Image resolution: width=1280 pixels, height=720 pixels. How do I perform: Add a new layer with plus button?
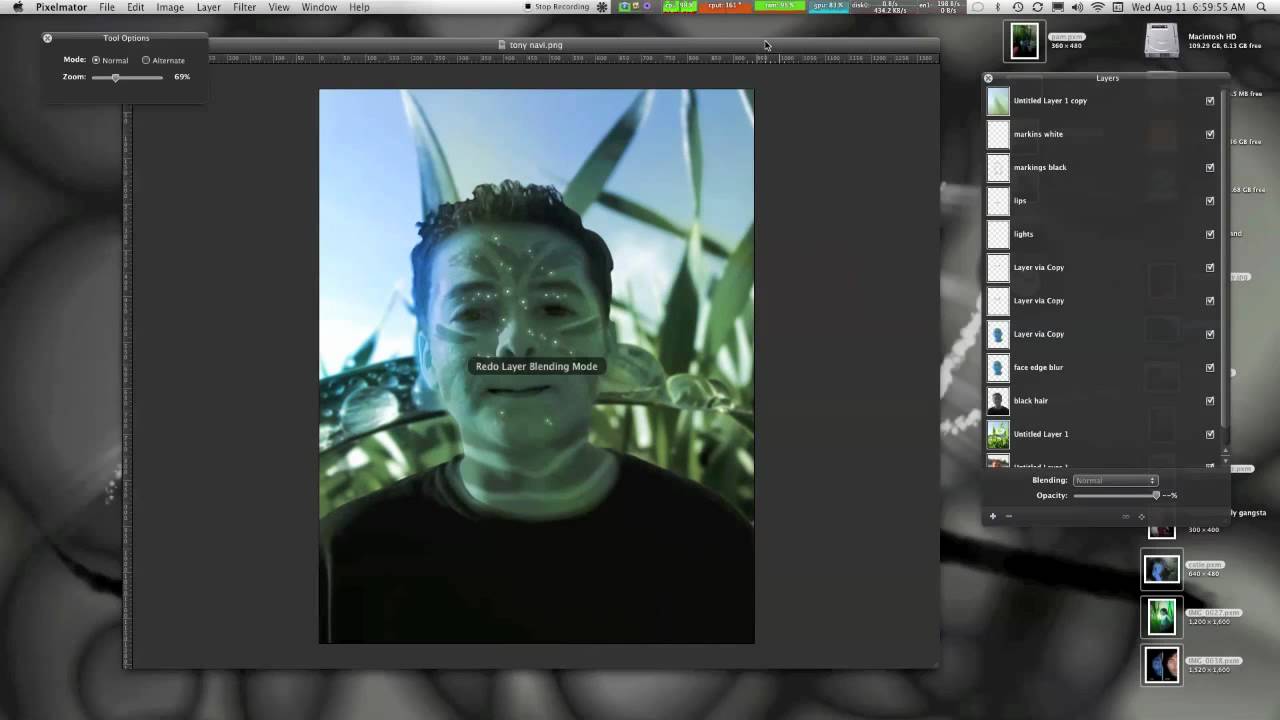[993, 516]
